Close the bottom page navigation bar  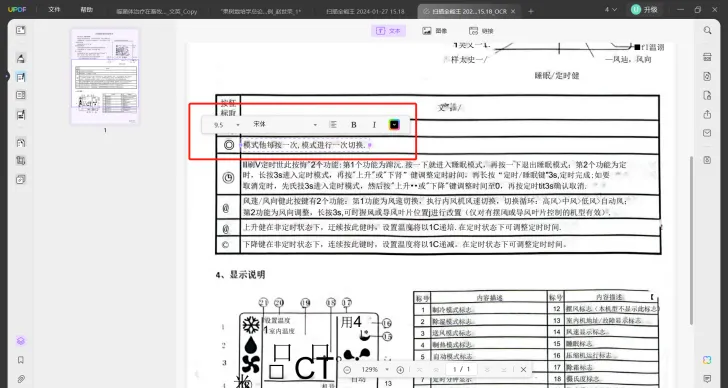[523, 369]
